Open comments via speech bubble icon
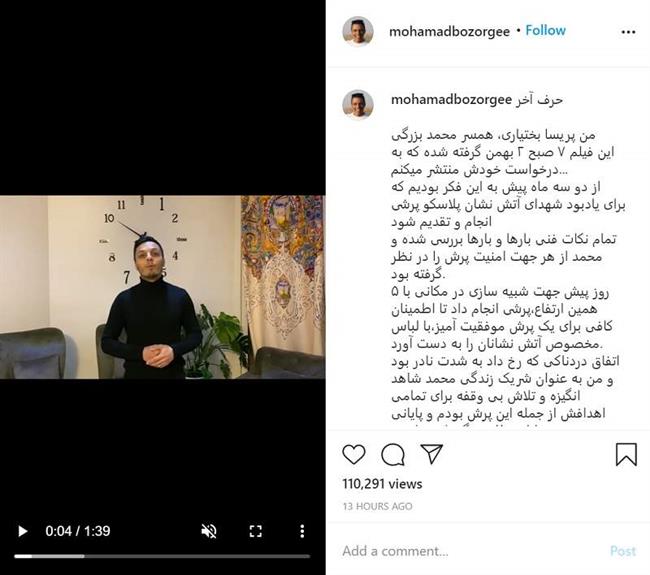The height and width of the screenshot is (575, 650). coord(393,454)
